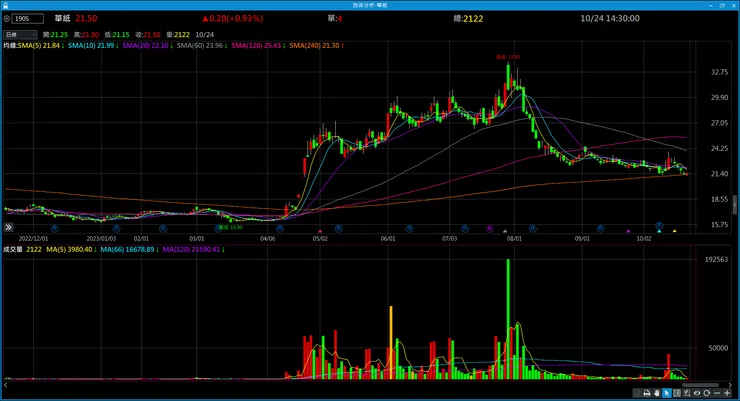
Task: Click scroll left arrow at chart bottom
Action: pyautogui.click(x=5, y=385)
